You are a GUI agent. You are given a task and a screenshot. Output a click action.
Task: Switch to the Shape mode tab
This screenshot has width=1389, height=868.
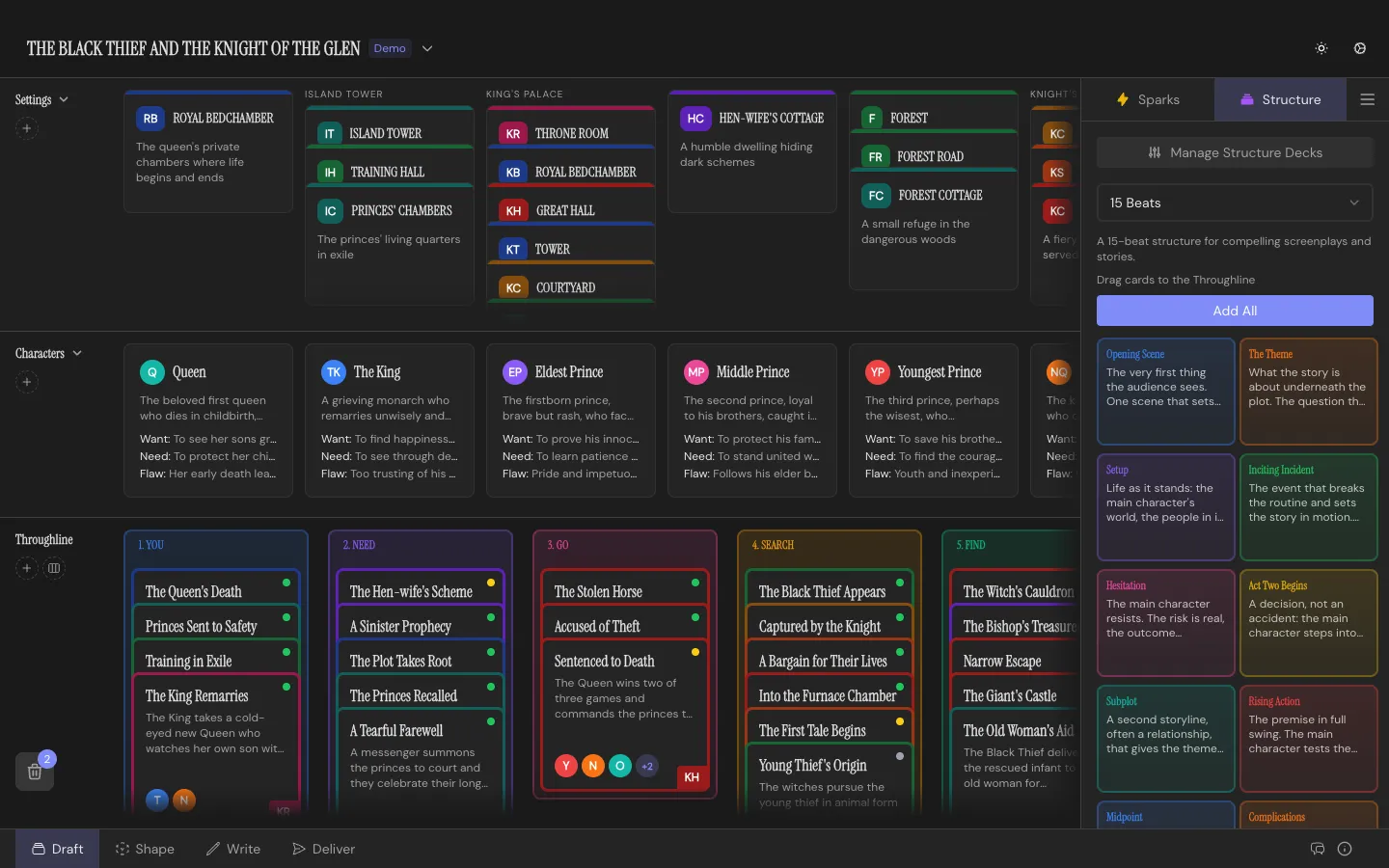[145, 849]
